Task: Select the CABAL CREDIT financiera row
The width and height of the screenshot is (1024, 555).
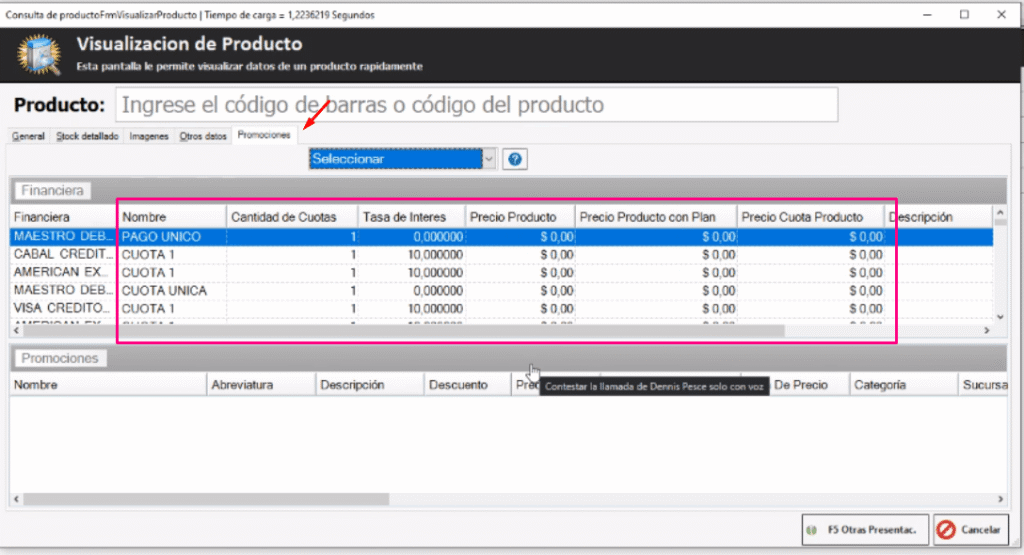Action: (x=63, y=255)
